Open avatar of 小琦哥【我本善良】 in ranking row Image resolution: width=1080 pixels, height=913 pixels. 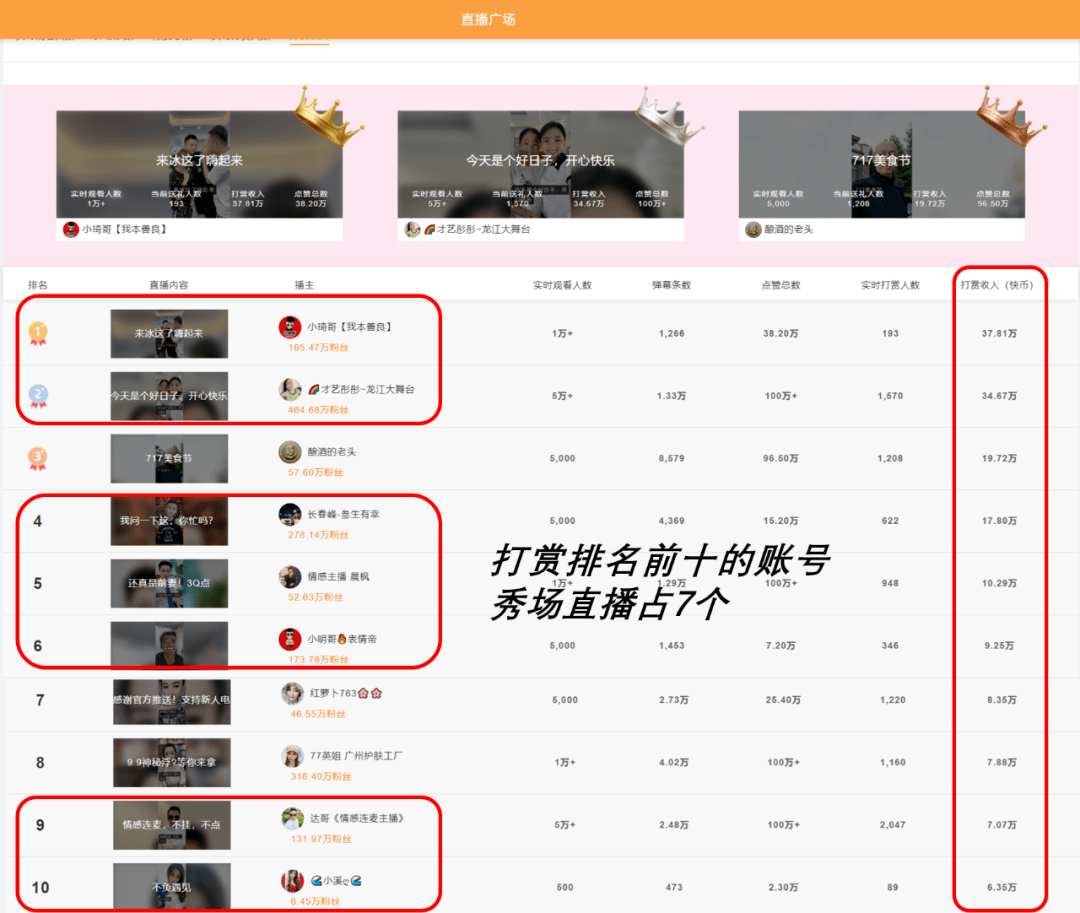290,327
